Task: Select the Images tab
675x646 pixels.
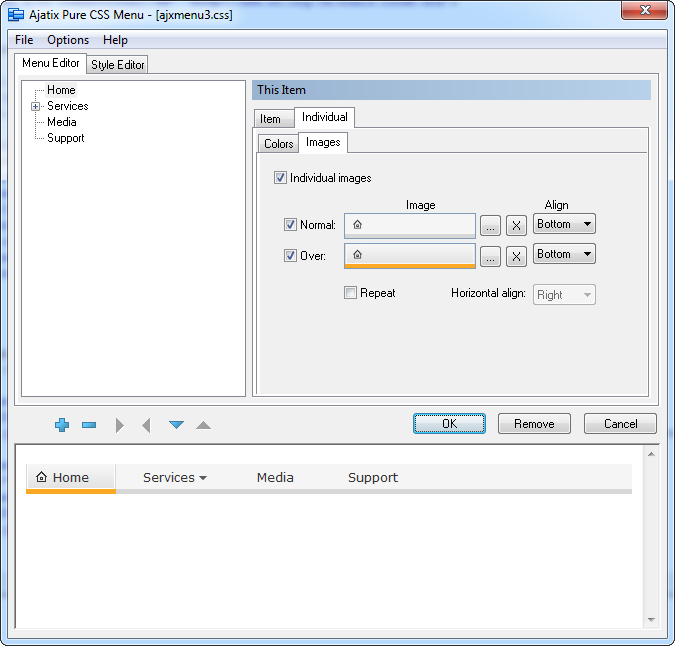Action: [x=323, y=142]
